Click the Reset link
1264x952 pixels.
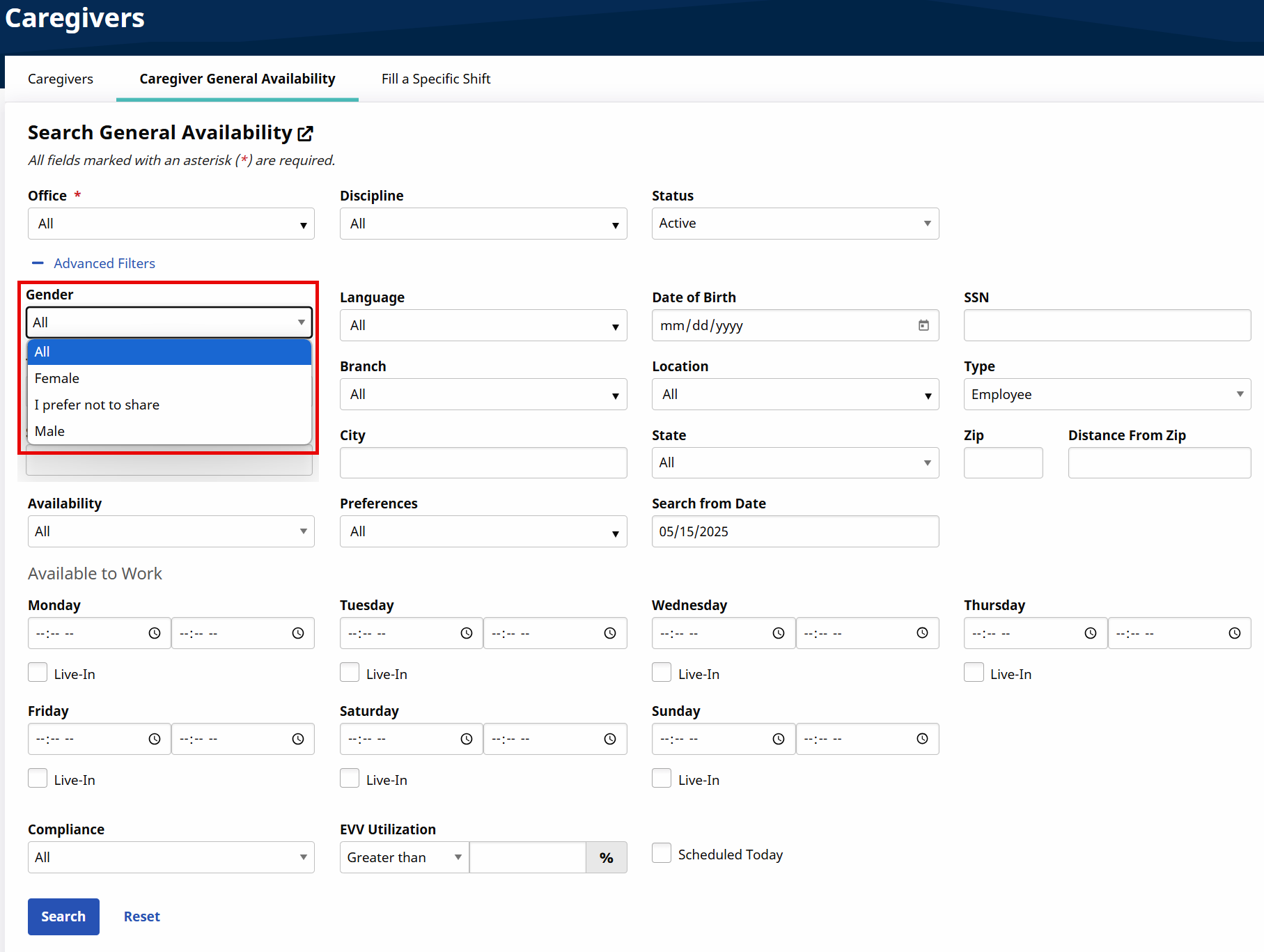141,916
